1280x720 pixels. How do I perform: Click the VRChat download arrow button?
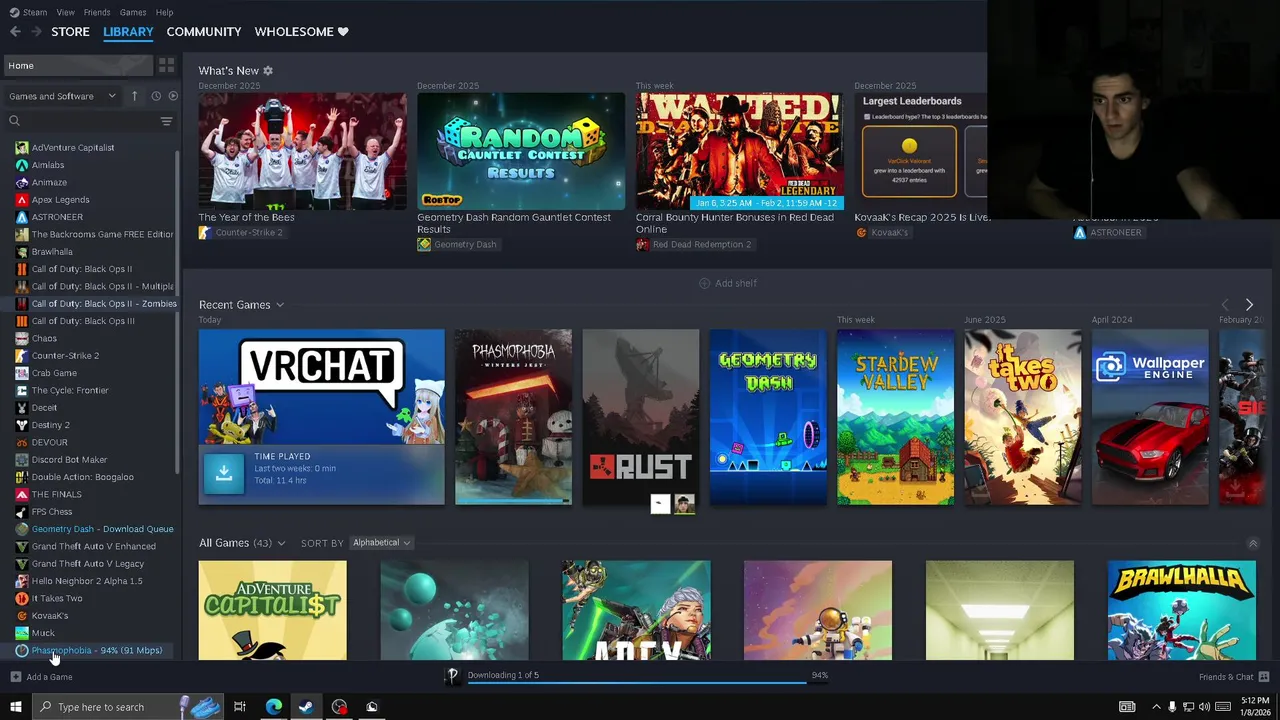tap(224, 474)
